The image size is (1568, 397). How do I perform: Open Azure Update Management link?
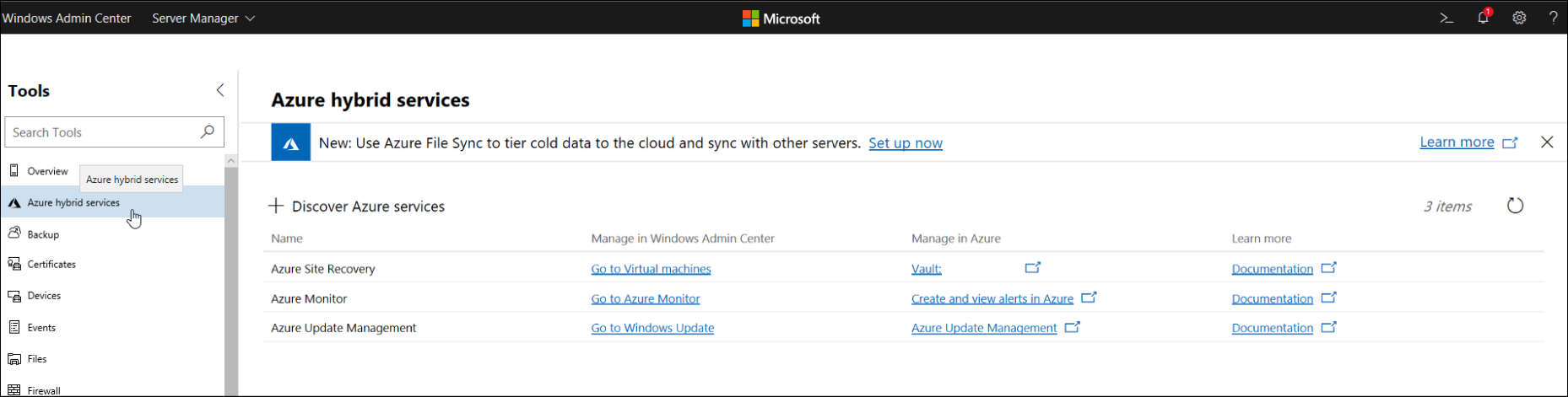[x=984, y=328]
